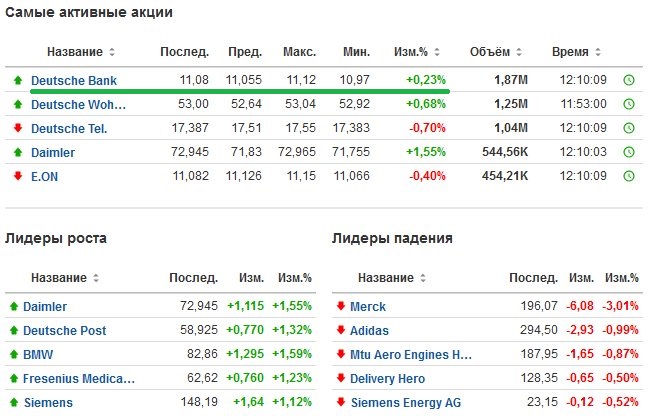Viewport: 649px width, 416px height.
Task: Open the Fresenius Medica... stock link
Action: pos(79,378)
